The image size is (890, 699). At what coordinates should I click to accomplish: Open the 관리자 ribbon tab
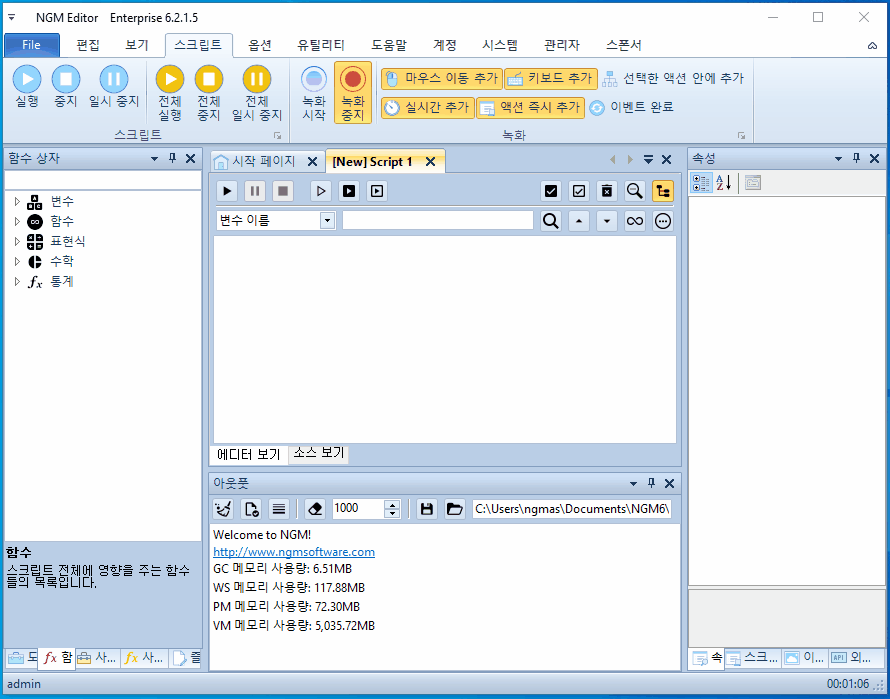pos(561,45)
